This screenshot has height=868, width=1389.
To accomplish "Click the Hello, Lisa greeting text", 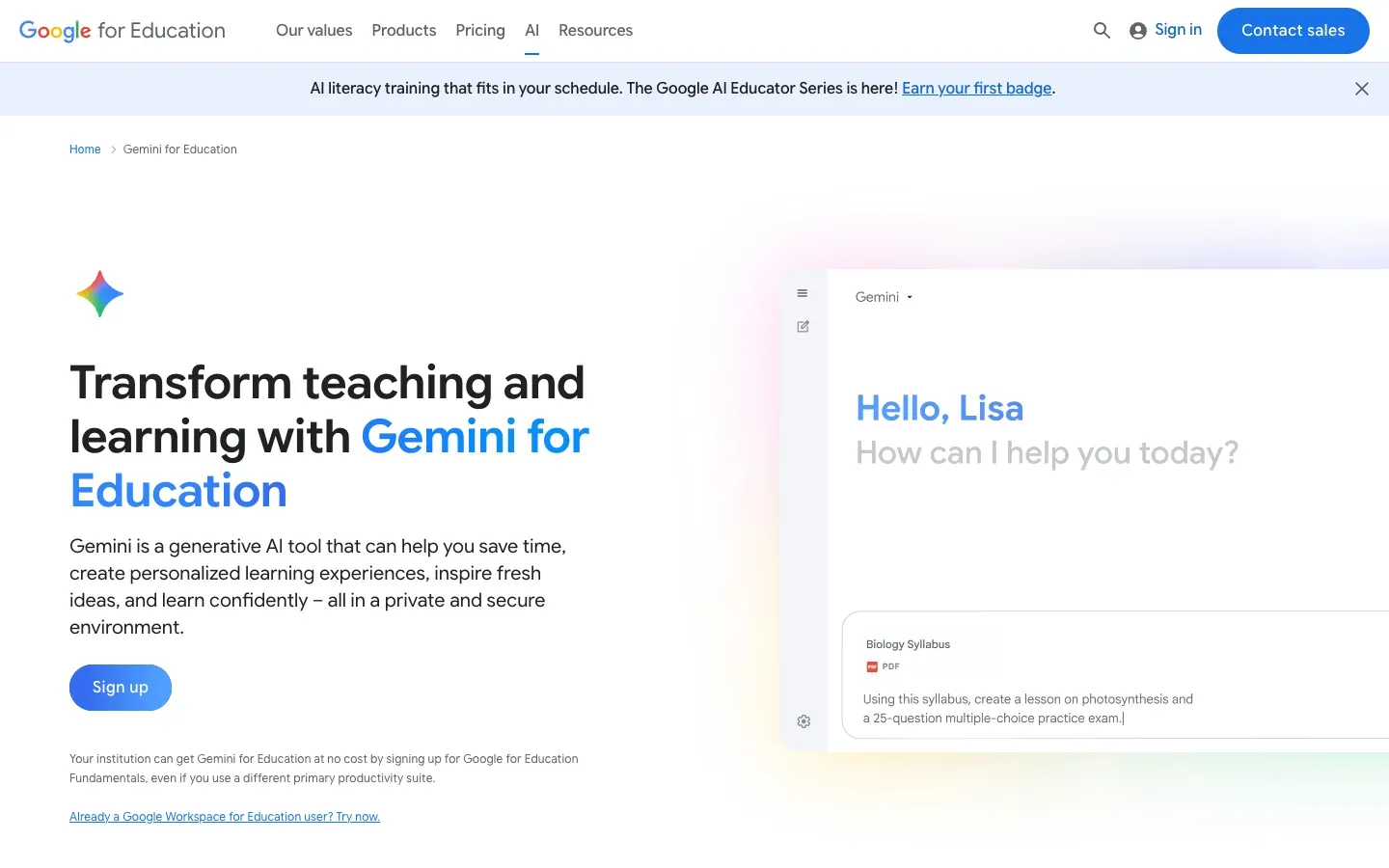I will [940, 408].
